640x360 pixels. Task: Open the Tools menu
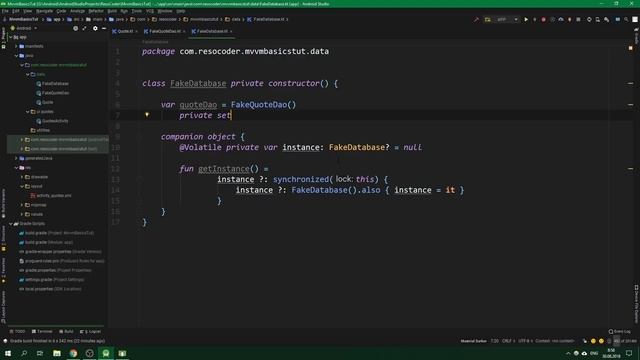click(x=137, y=11)
